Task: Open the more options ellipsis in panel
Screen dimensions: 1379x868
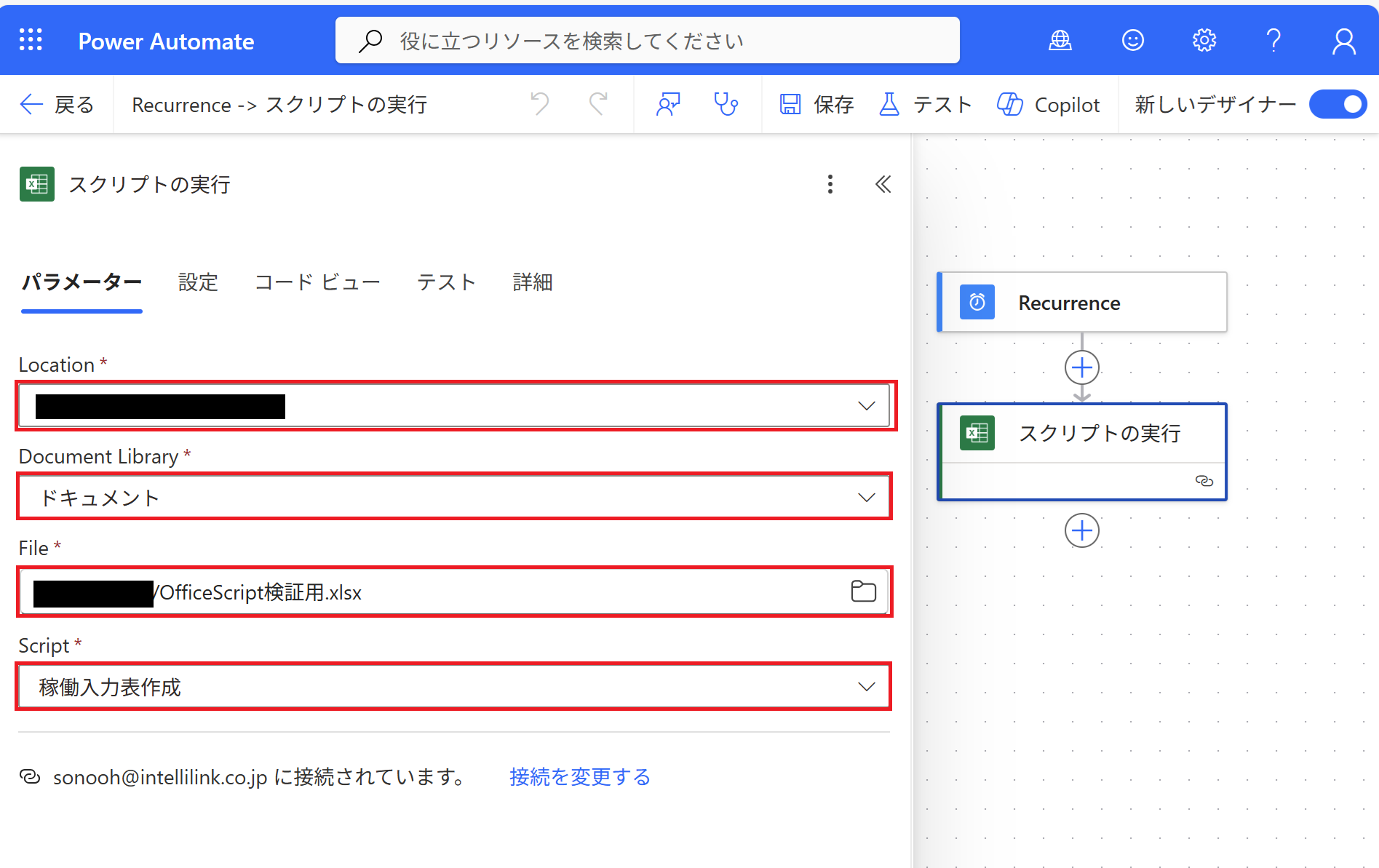Action: point(830,184)
